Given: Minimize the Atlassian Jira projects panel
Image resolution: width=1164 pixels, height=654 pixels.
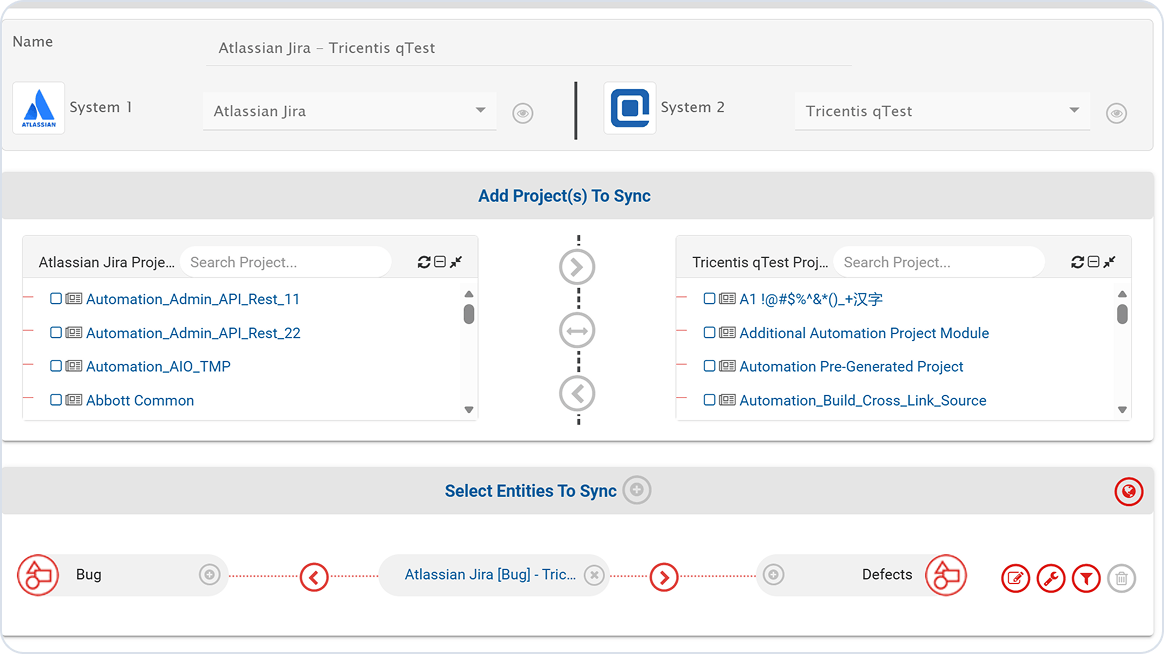Looking at the screenshot, I should click(x=456, y=262).
